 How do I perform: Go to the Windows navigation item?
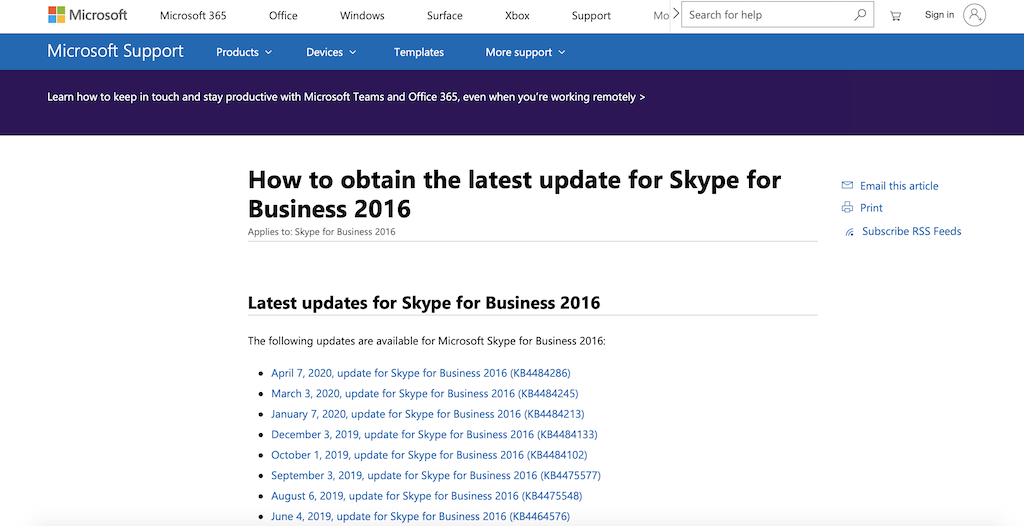(x=362, y=16)
